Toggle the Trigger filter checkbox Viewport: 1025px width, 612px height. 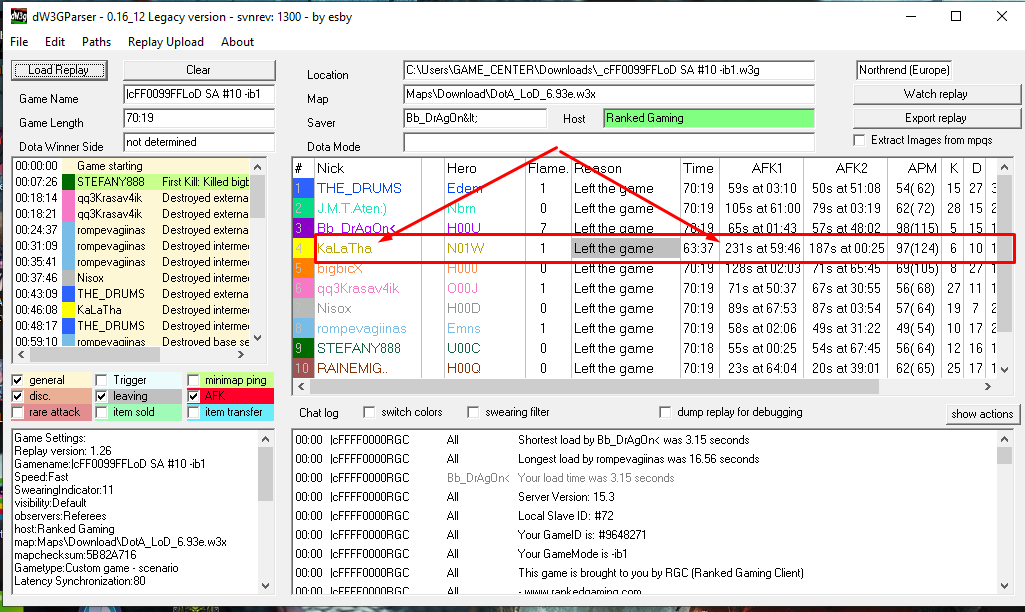(x=101, y=380)
